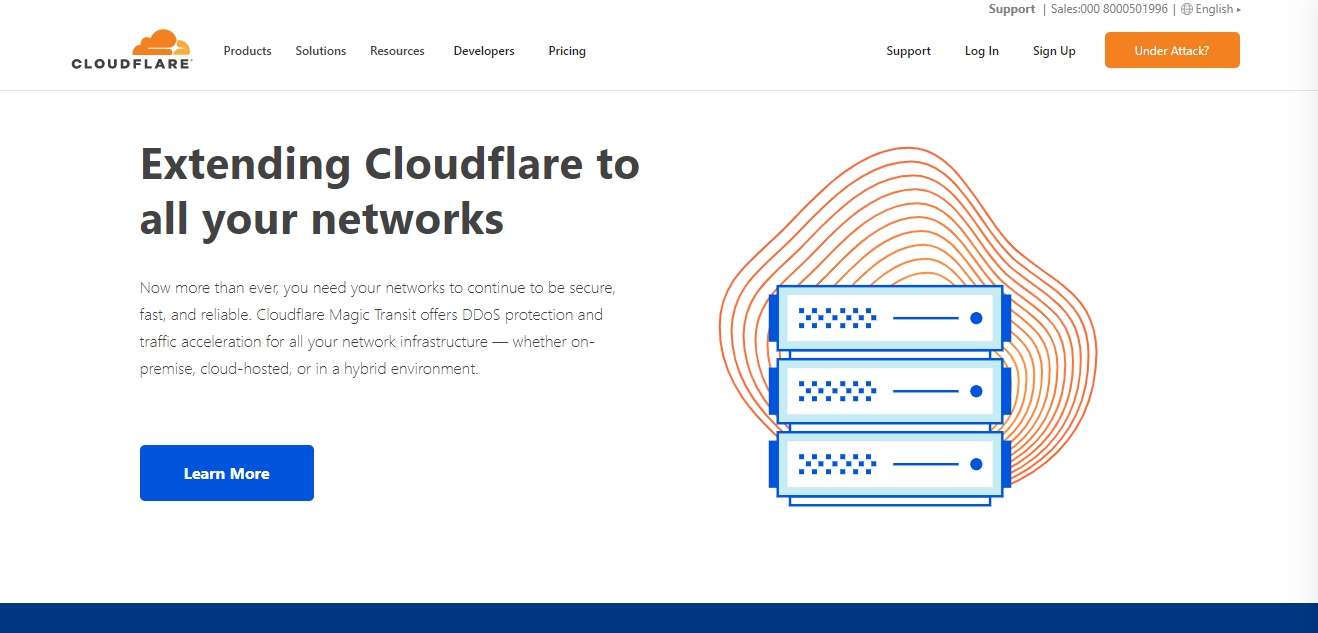Go to the Pricing page
This screenshot has height=633, width=1318.
point(567,51)
